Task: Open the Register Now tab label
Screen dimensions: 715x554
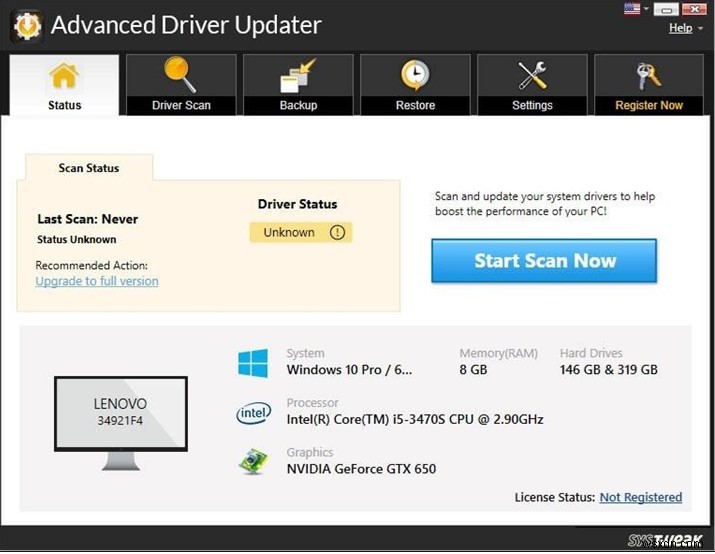Action: (x=649, y=105)
